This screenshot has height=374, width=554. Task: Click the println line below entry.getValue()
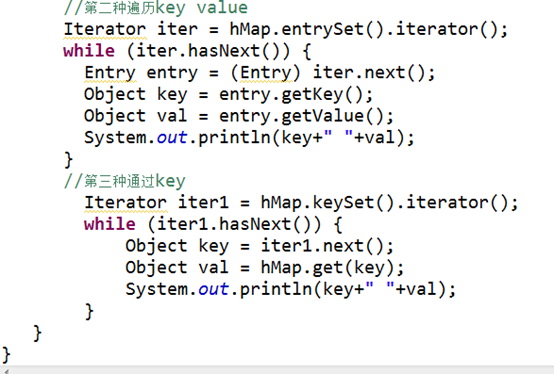[x=249, y=138]
